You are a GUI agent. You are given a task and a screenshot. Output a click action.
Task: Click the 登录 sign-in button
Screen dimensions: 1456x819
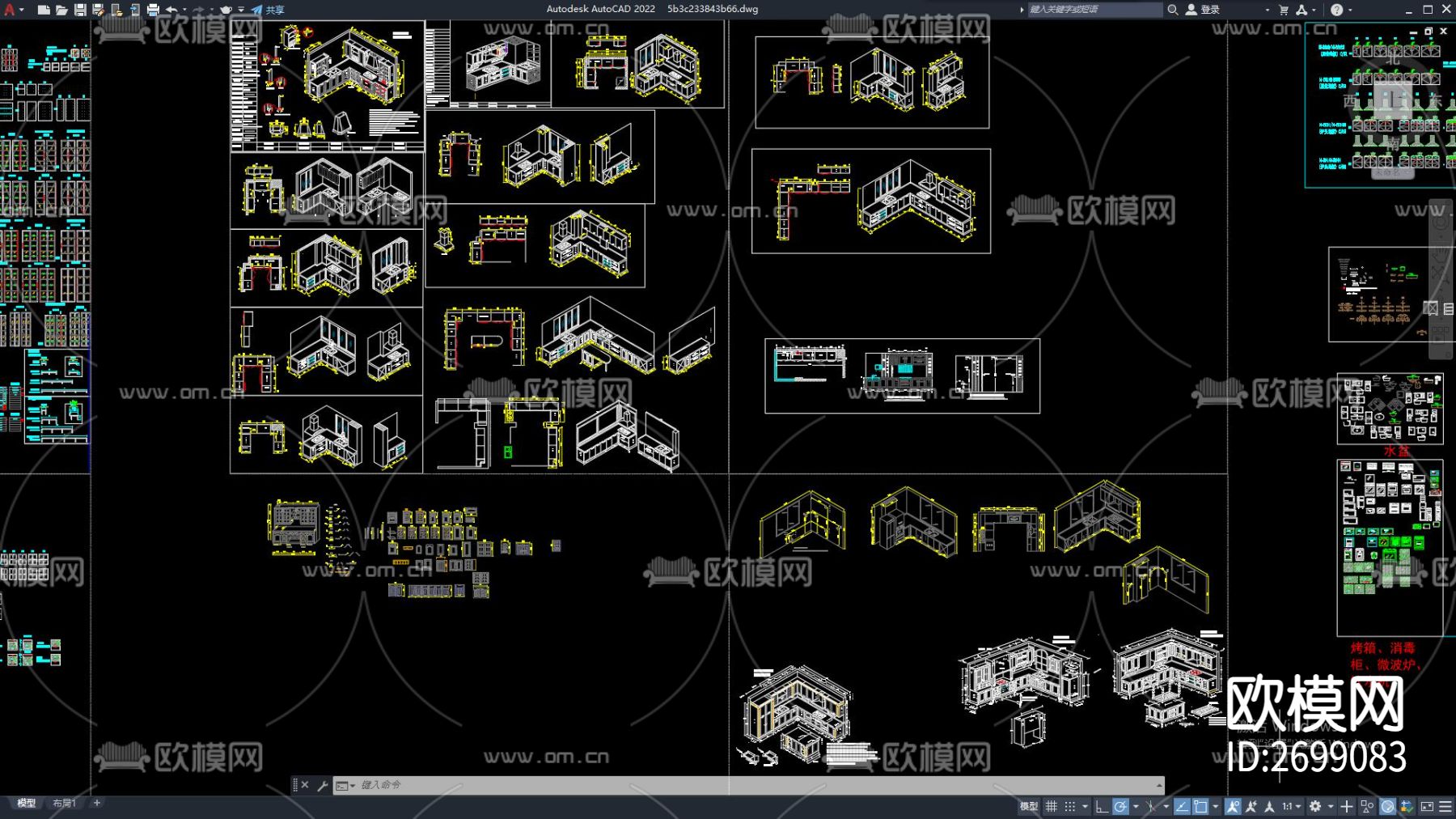click(x=1203, y=10)
